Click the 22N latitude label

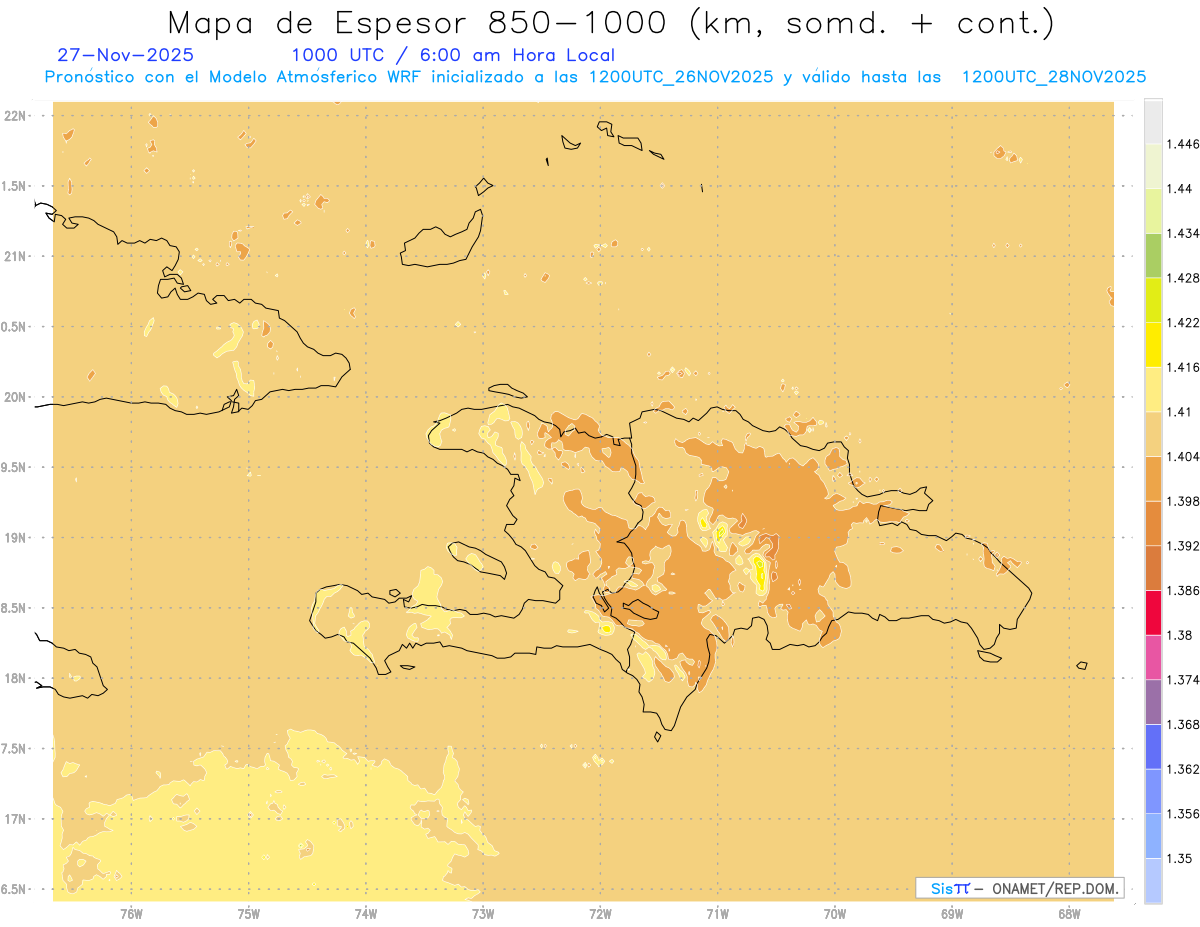(16, 116)
